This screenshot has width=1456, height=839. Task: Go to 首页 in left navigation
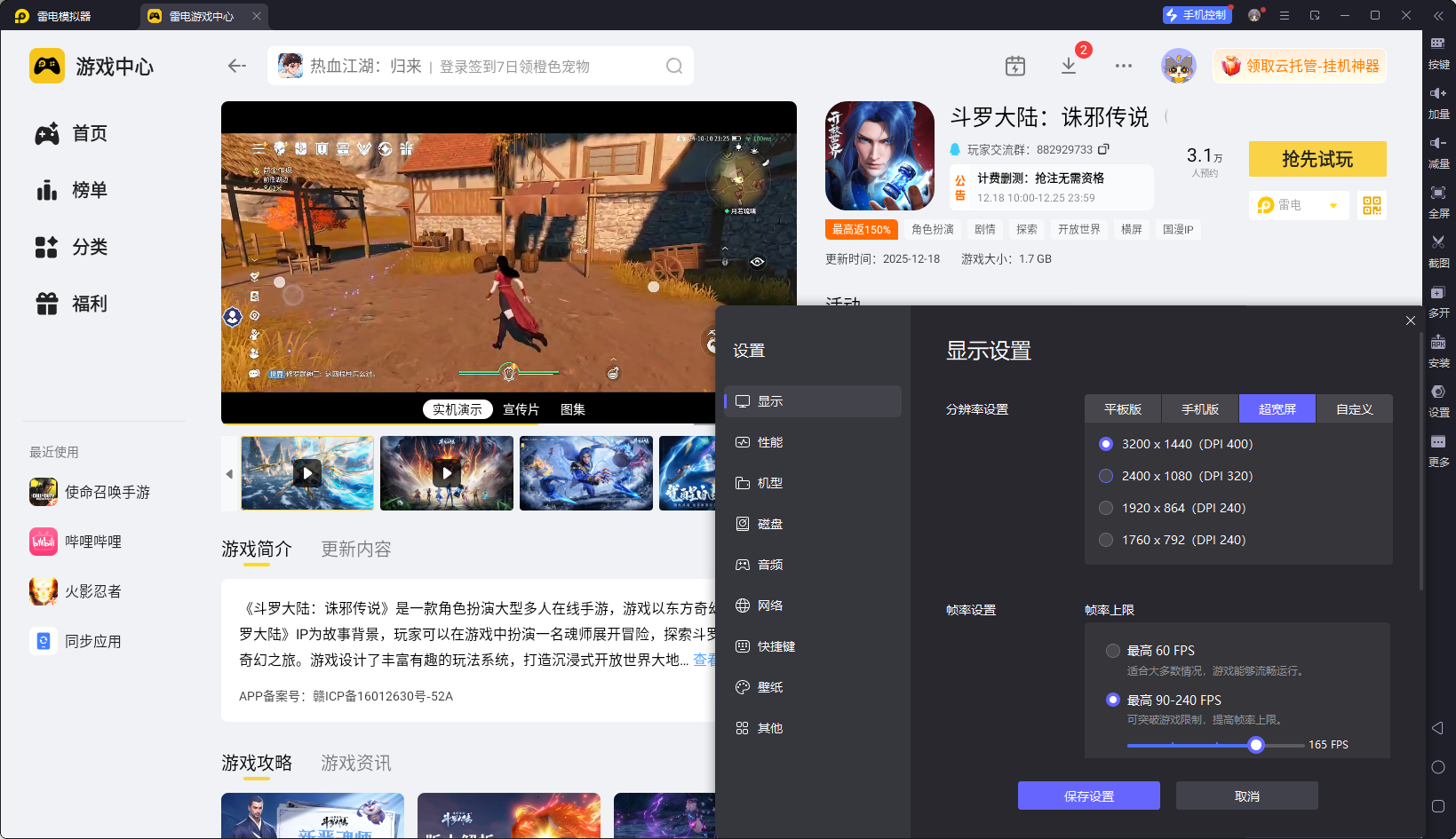[x=72, y=133]
